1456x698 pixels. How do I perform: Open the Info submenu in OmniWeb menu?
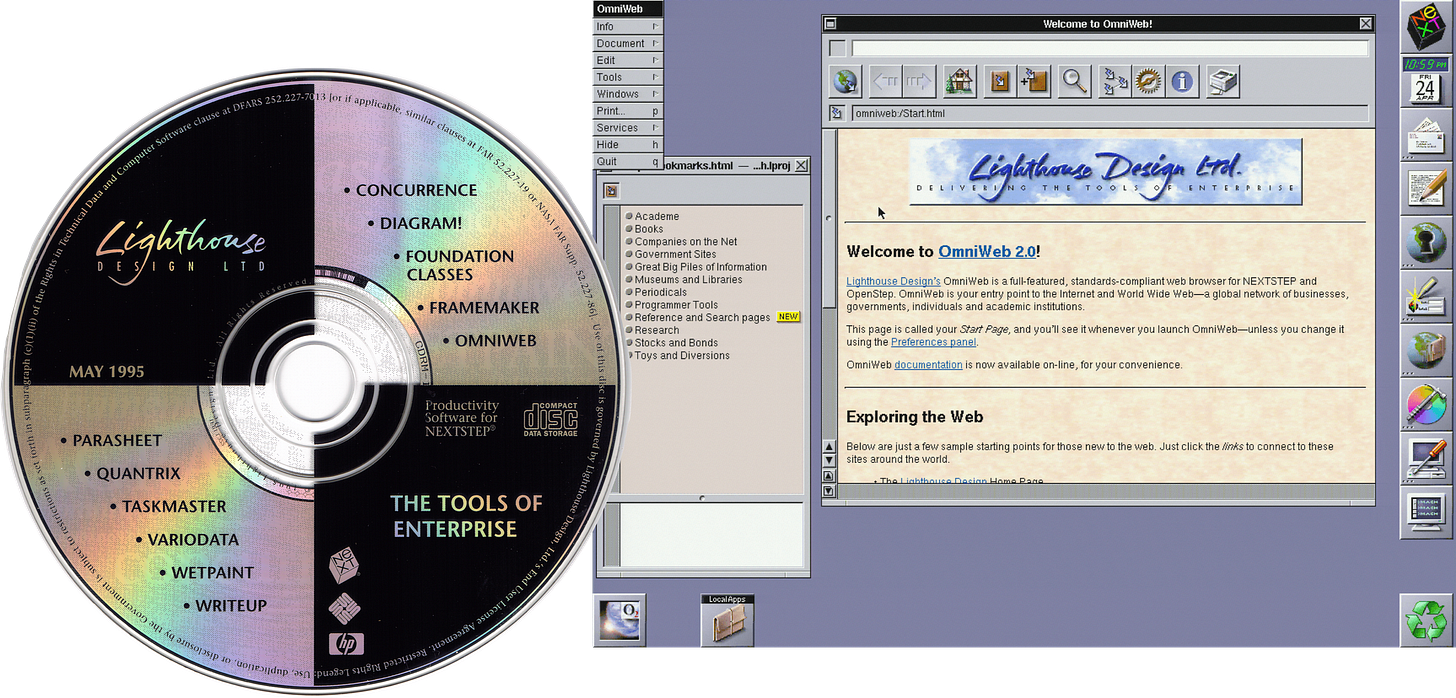pyautogui.click(x=628, y=26)
